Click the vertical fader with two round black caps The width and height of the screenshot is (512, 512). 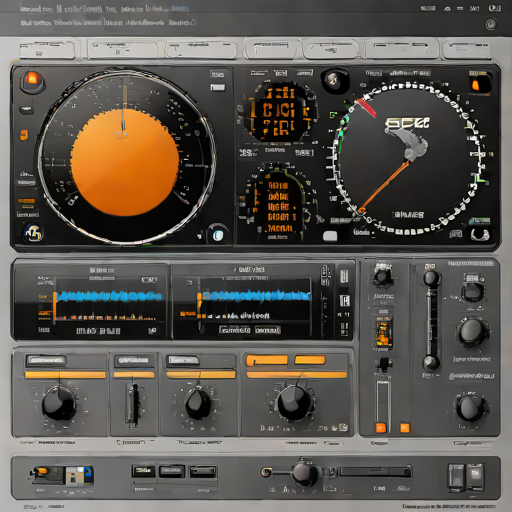[x=431, y=321]
